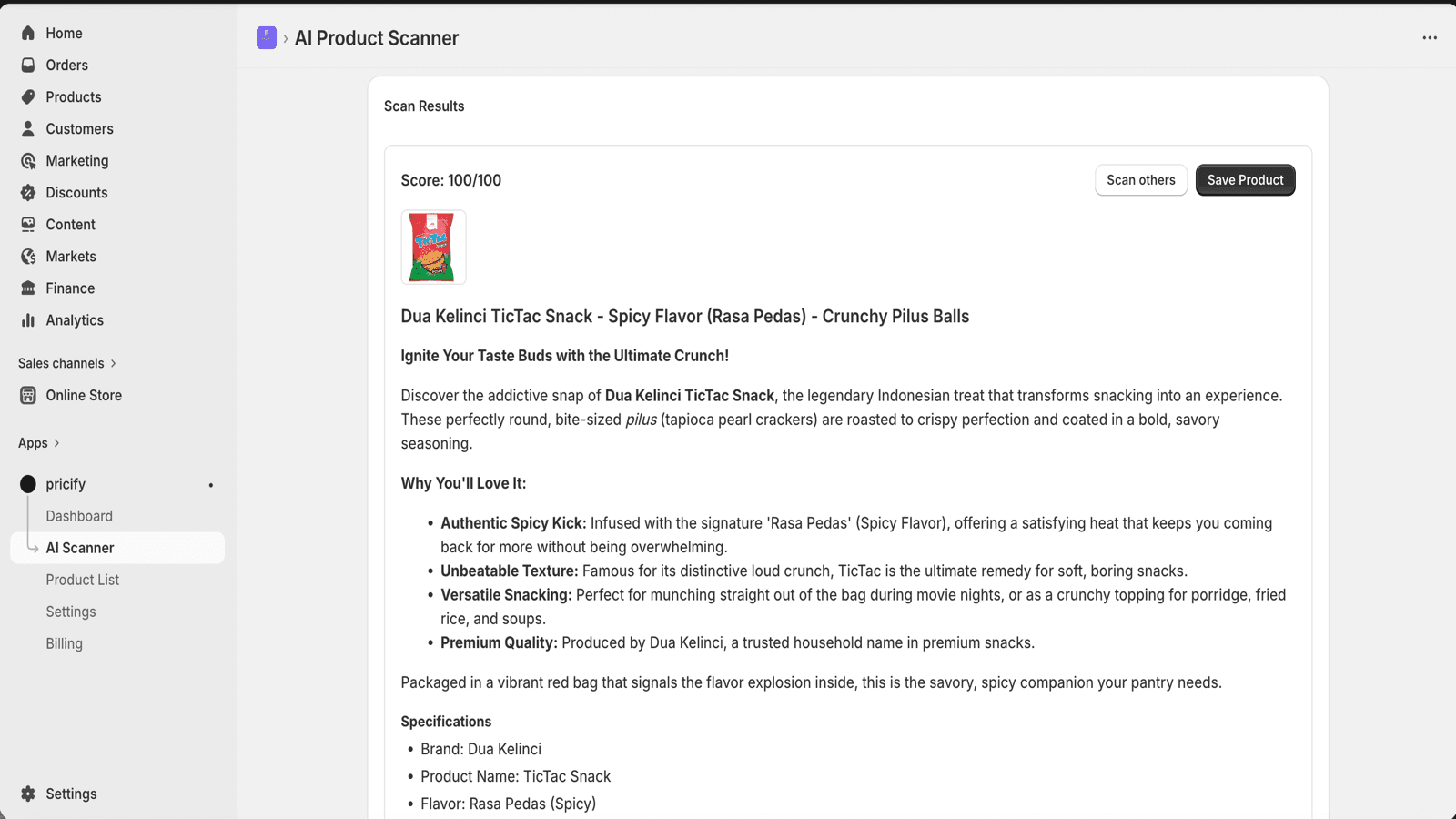
Task: Click the purple app icon in header
Action: click(267, 37)
